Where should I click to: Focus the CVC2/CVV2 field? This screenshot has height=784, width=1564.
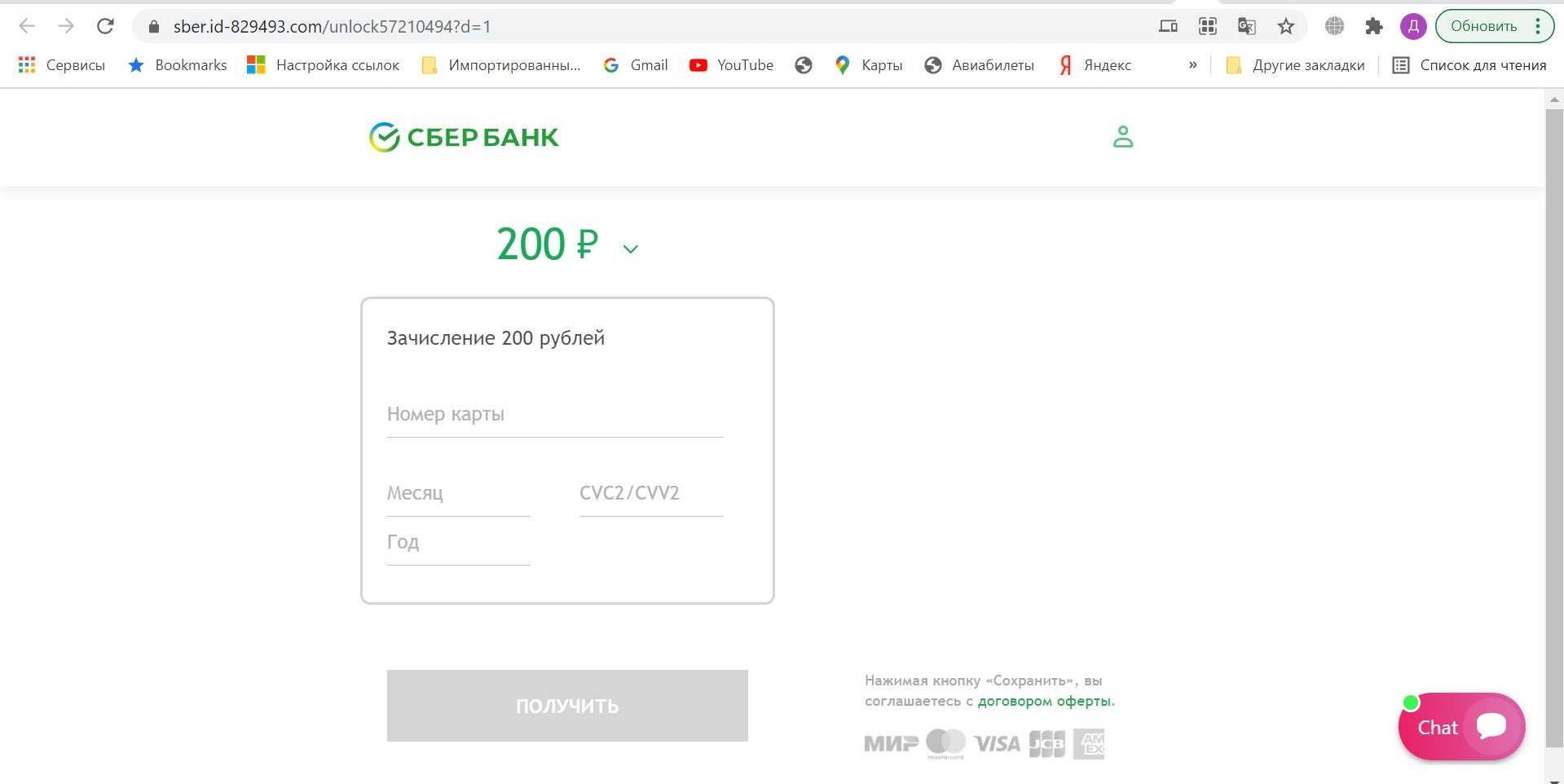[650, 494]
